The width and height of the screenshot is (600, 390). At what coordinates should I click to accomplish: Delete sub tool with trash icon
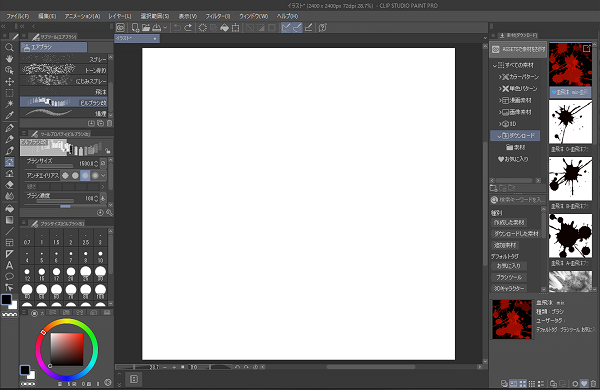(x=109, y=123)
